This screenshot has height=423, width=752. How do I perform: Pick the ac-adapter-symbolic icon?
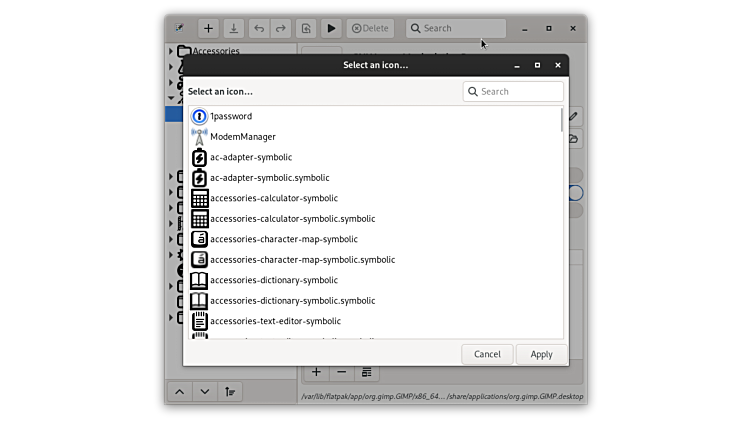tap(250, 157)
